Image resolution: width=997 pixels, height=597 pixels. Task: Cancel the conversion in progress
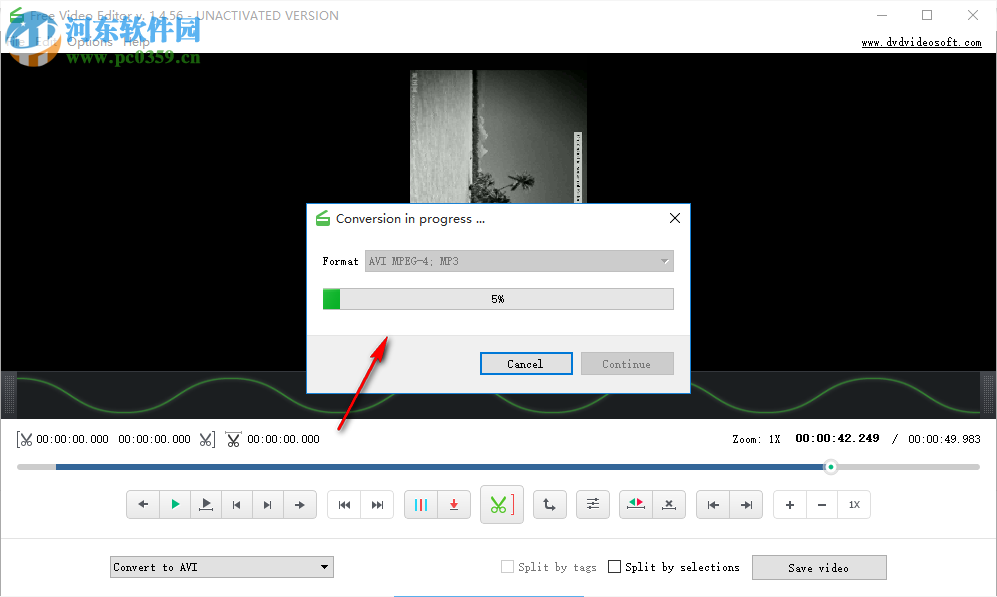pyautogui.click(x=526, y=363)
